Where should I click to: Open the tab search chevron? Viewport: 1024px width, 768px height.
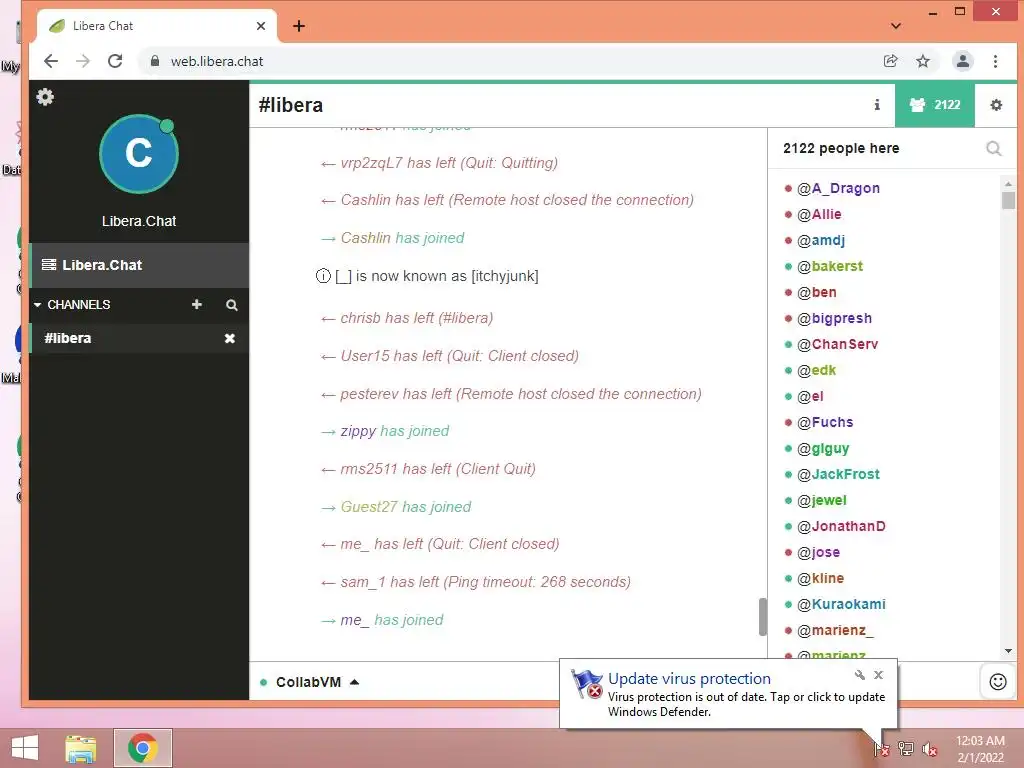point(896,26)
